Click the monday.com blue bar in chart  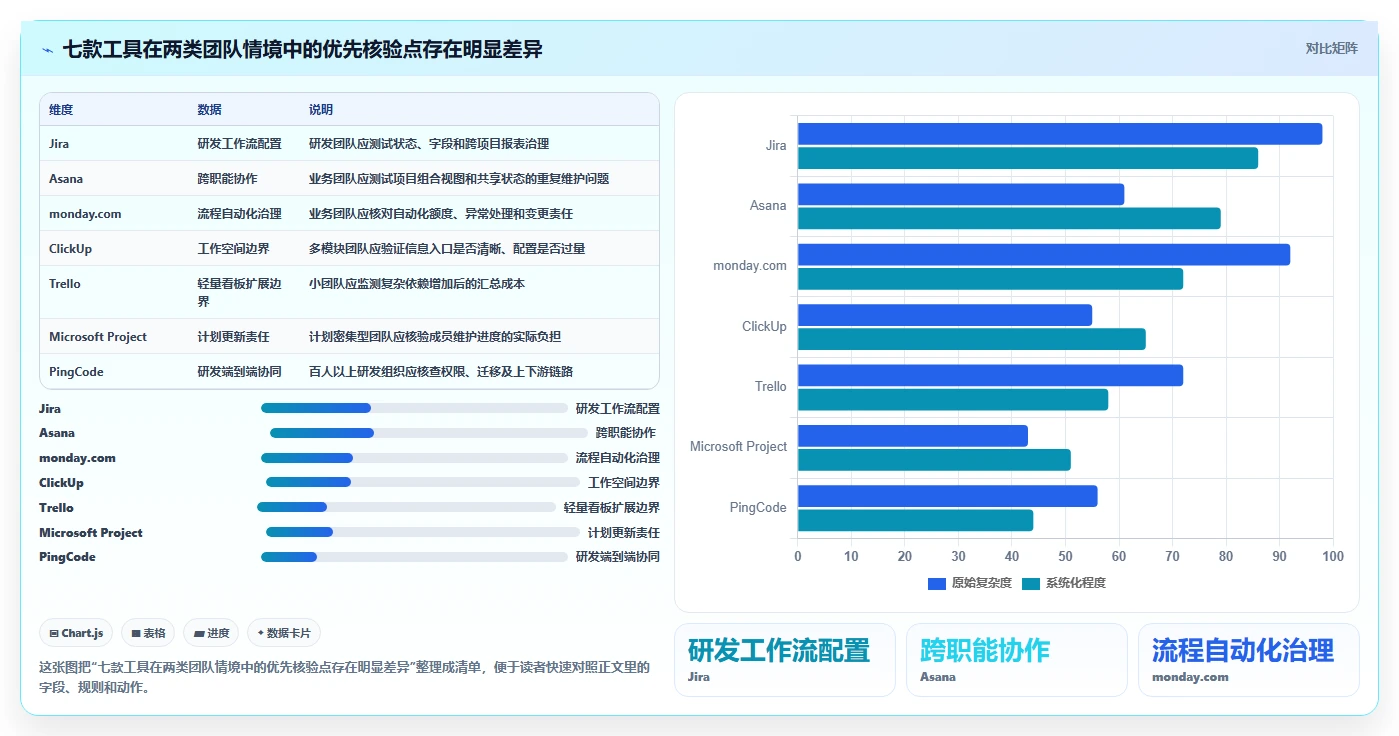click(1044, 255)
